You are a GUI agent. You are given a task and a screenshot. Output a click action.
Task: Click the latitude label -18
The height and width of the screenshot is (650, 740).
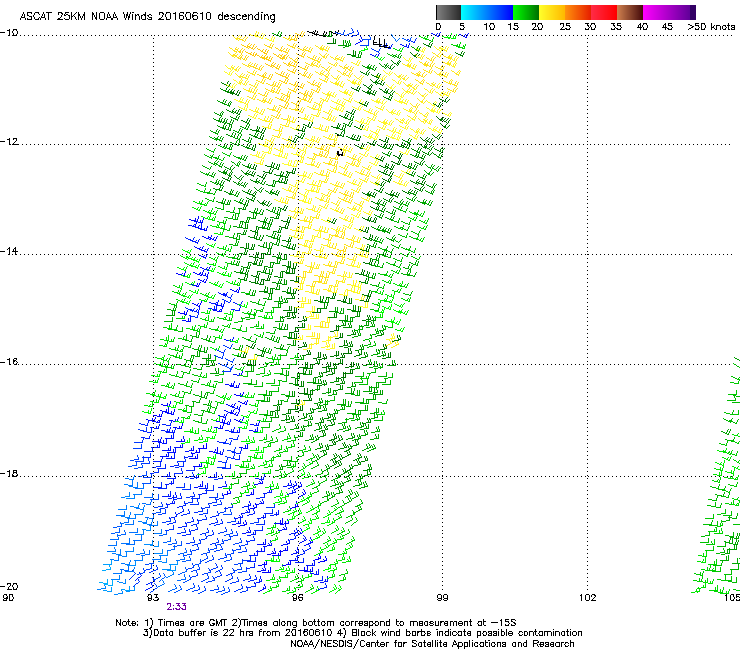9,473
